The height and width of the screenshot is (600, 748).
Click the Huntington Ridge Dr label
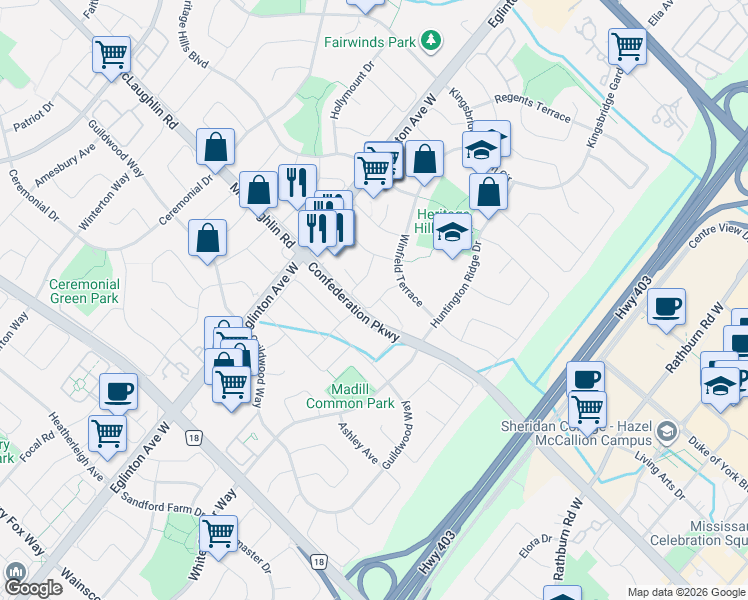coord(456,284)
